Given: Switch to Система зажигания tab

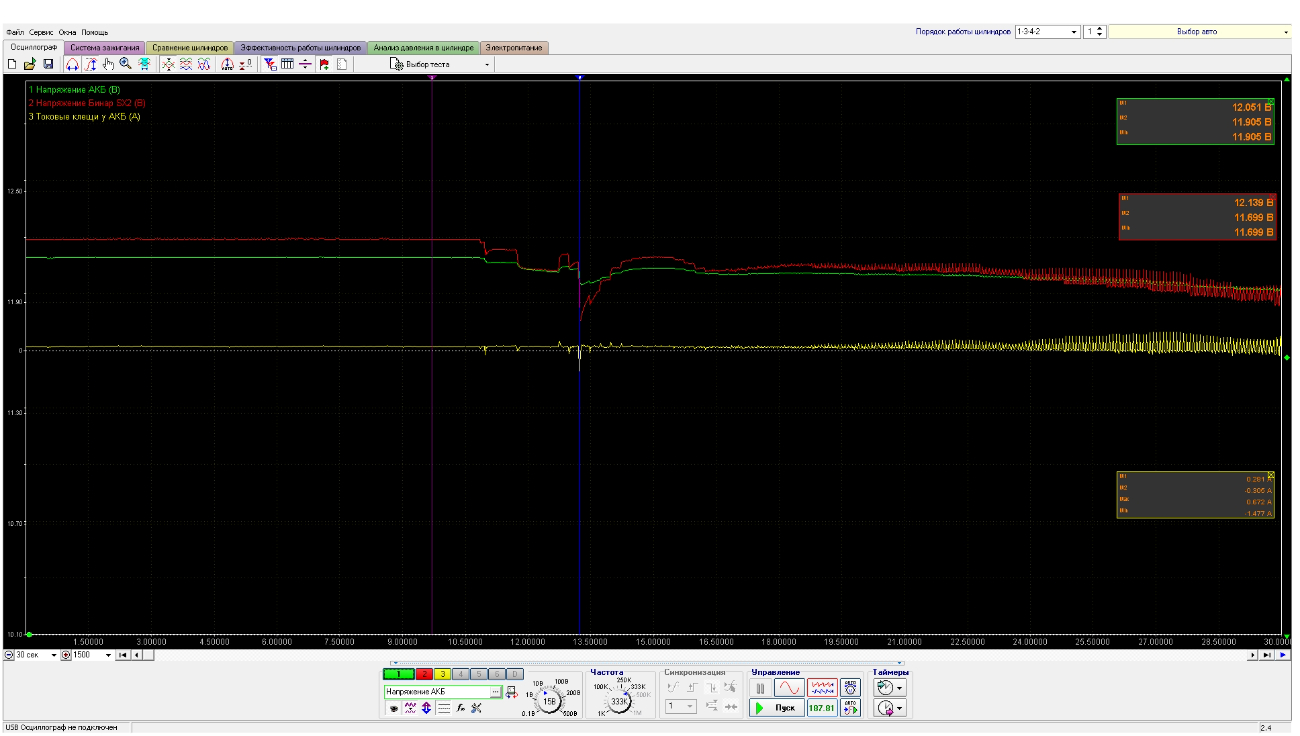Looking at the screenshot, I should [x=105, y=47].
